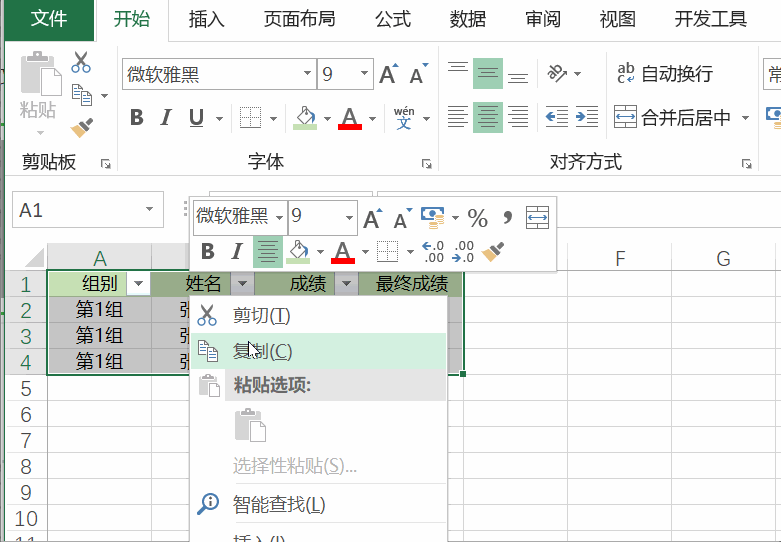Apply ribbon fill color bucket
781x542 pixels.
point(305,118)
